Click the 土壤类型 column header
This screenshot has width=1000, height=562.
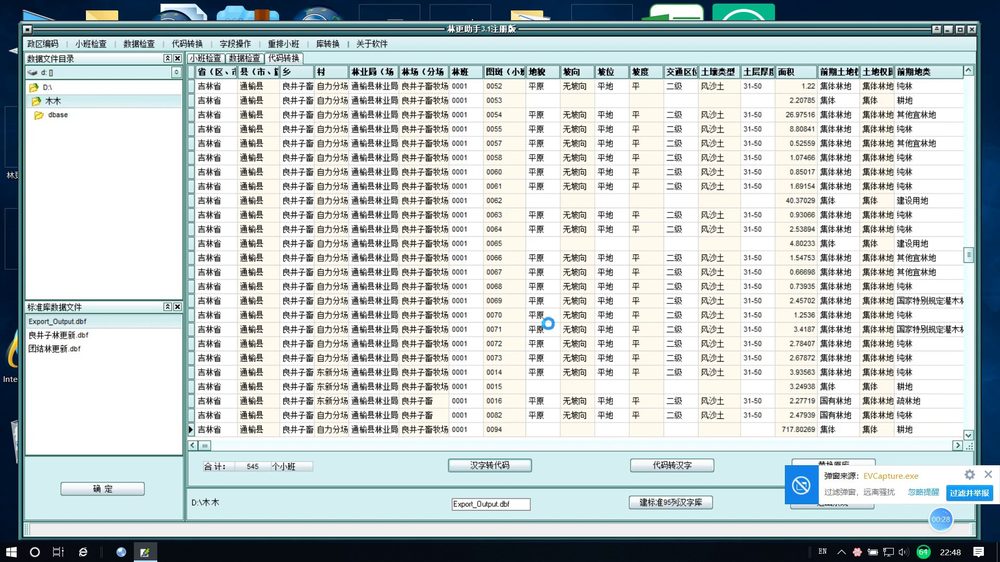(719, 71)
